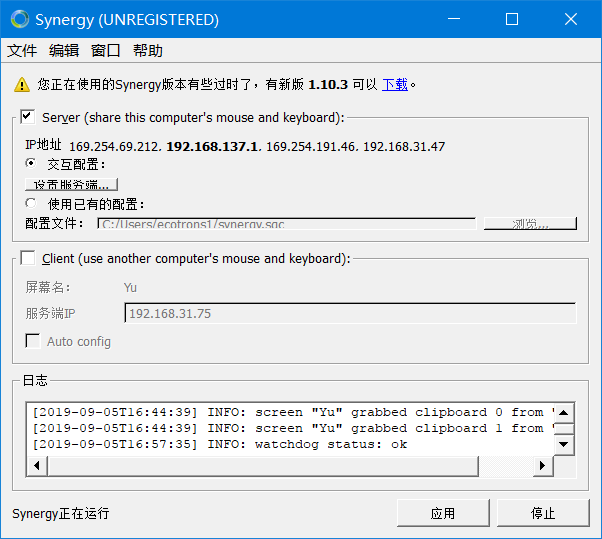Minimize the Synergy window
602x539 pixels.
[x=454, y=19]
